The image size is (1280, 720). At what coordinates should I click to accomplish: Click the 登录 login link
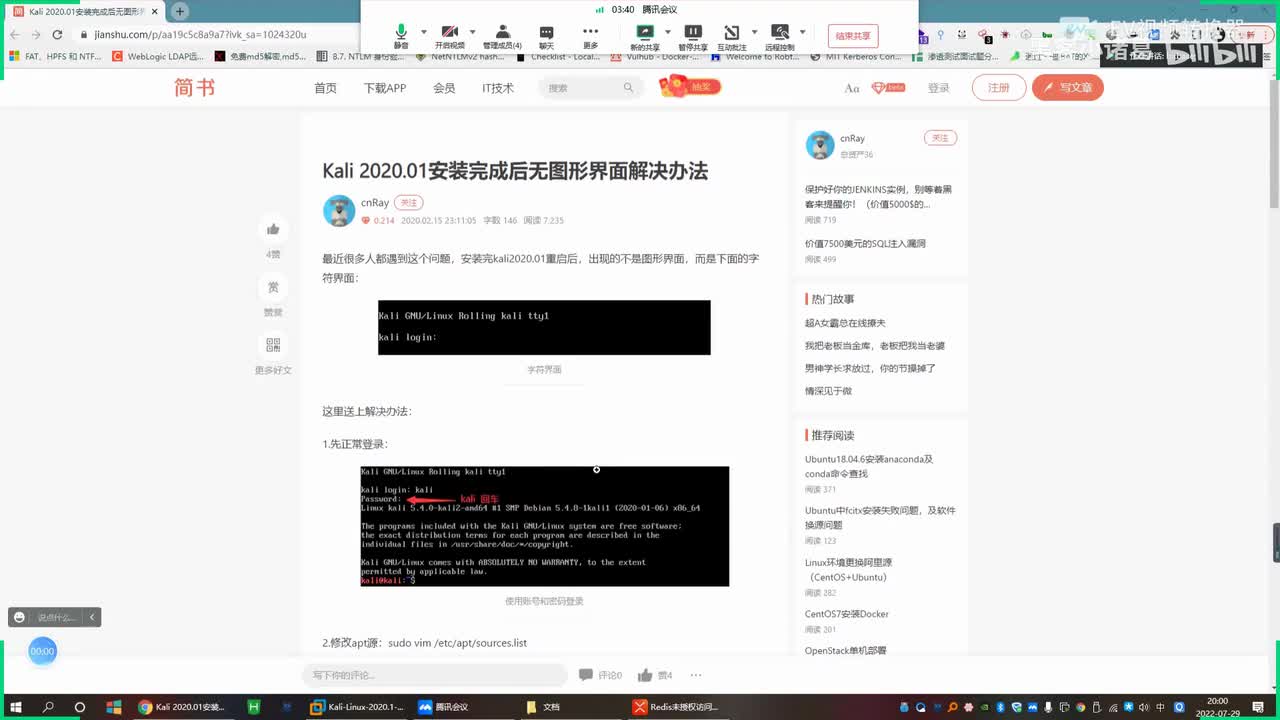[x=938, y=88]
